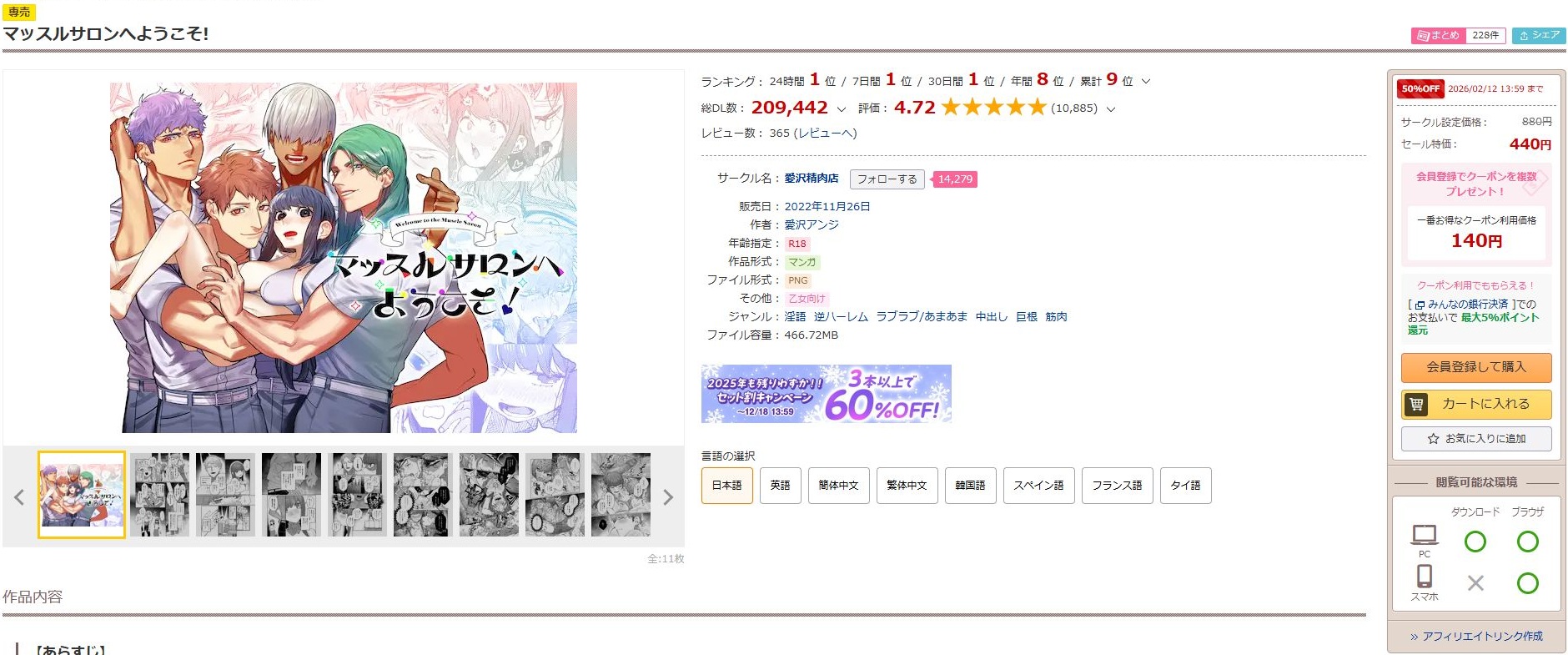Expand the ranking details chevron

pyautogui.click(x=1146, y=82)
